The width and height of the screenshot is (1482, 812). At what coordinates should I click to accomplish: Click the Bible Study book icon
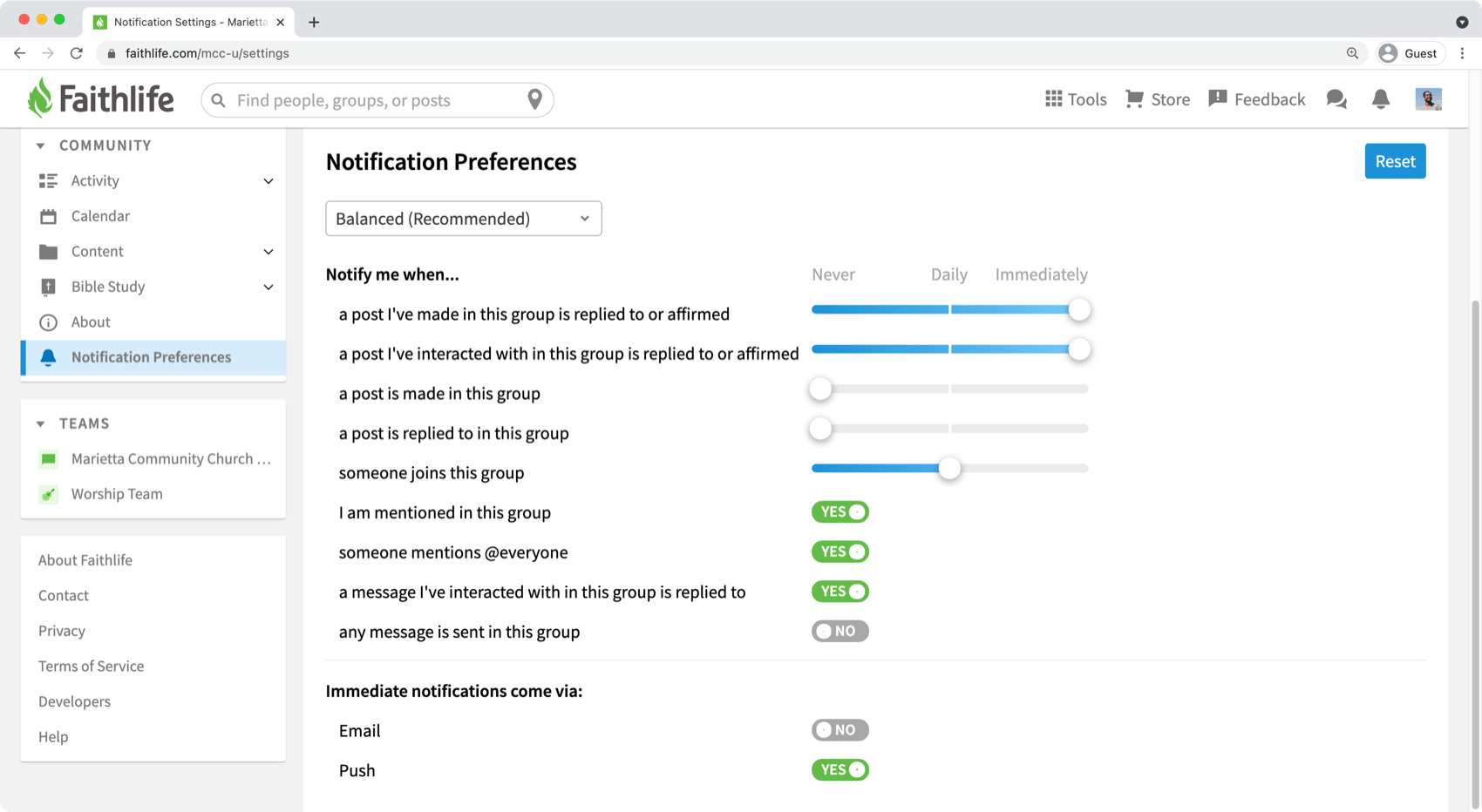click(x=48, y=287)
